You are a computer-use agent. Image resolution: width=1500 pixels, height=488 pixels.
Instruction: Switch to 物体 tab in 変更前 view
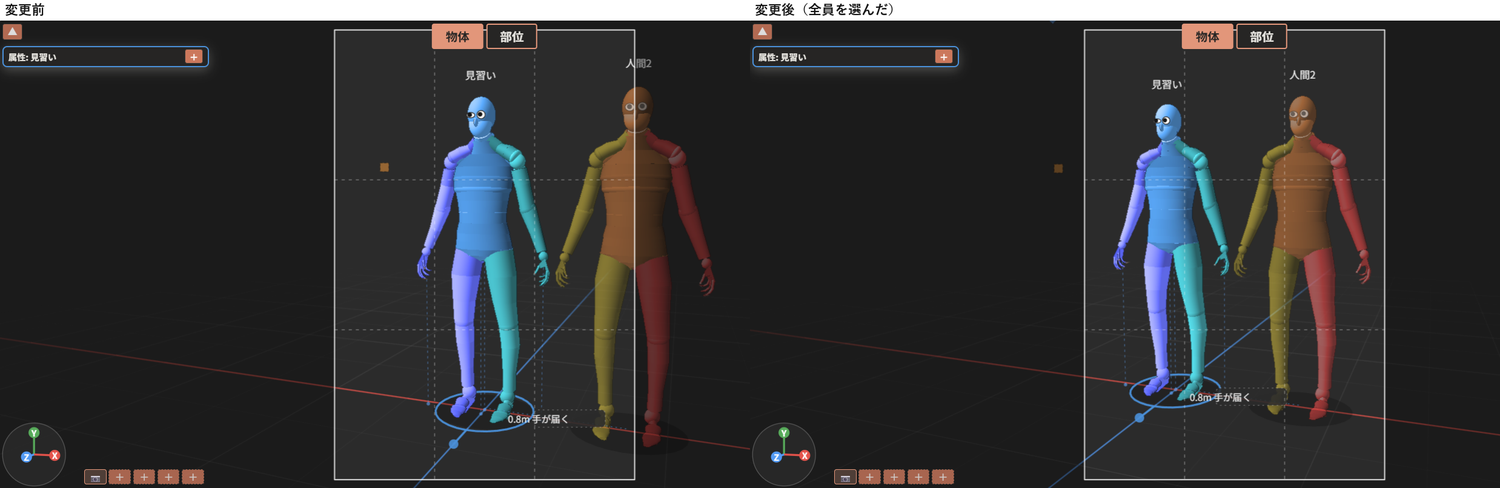(458, 37)
